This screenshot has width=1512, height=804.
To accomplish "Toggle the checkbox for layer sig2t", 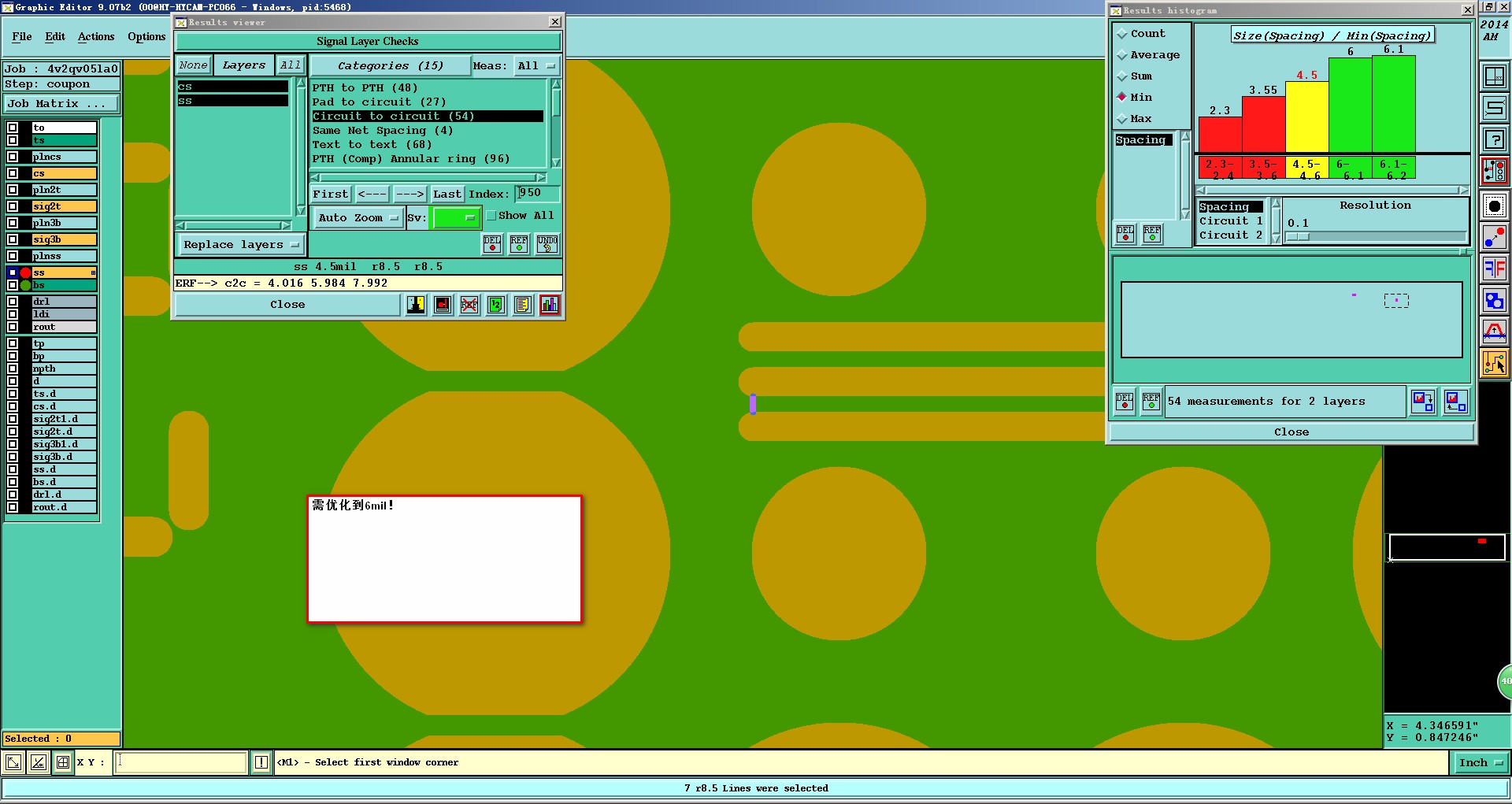I will pyautogui.click(x=13, y=206).
